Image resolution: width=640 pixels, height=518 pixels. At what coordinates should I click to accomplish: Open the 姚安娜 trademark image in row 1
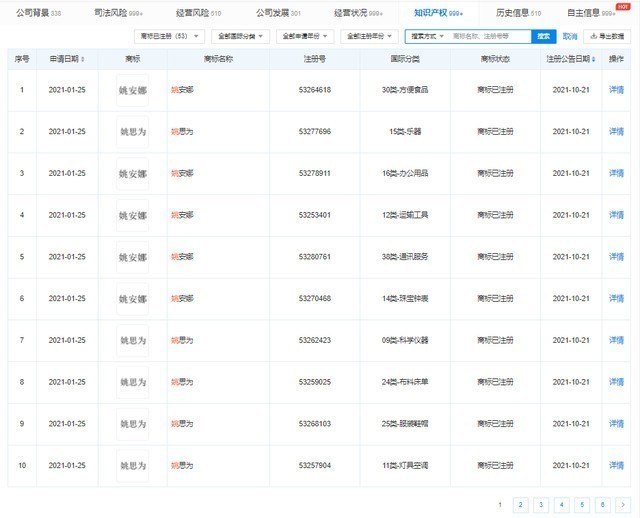[x=133, y=90]
